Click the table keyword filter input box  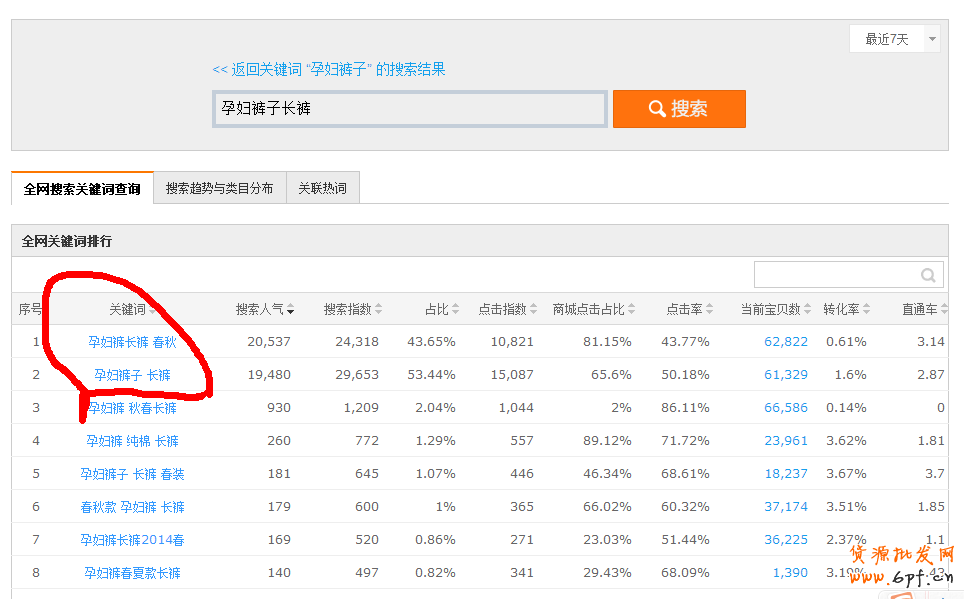pos(835,275)
